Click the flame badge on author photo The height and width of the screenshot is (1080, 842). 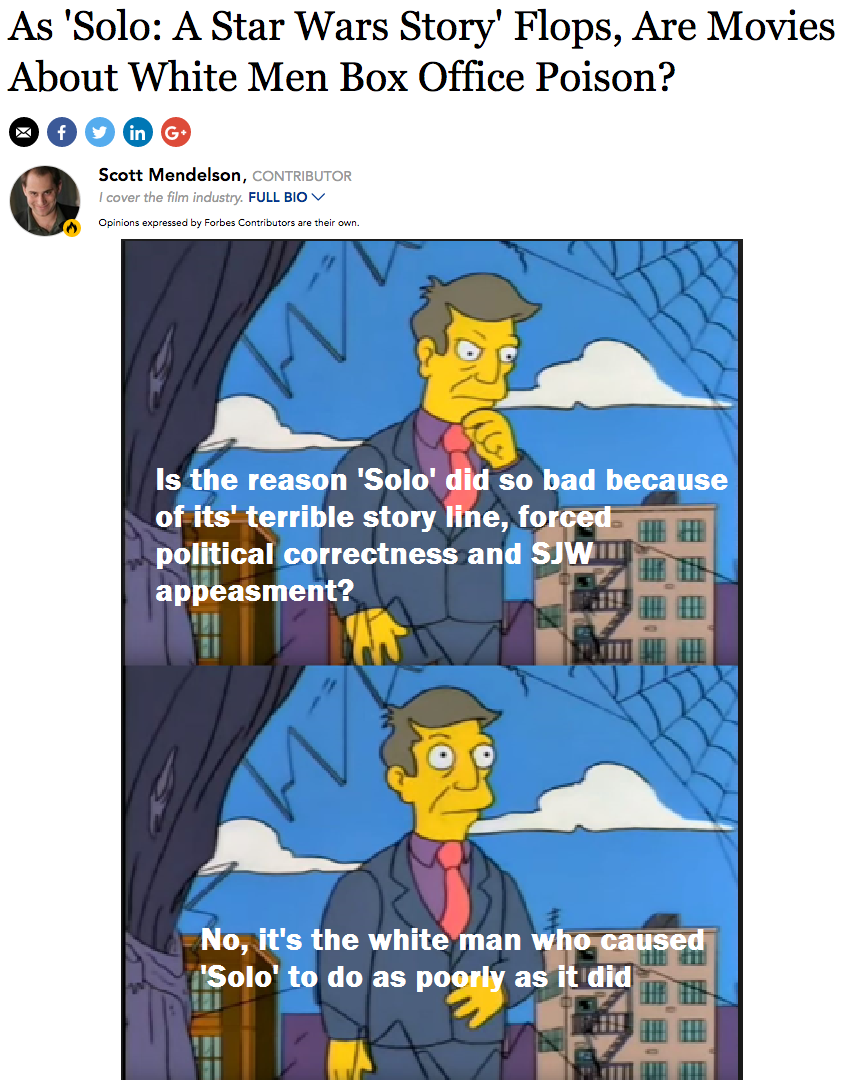(72, 228)
